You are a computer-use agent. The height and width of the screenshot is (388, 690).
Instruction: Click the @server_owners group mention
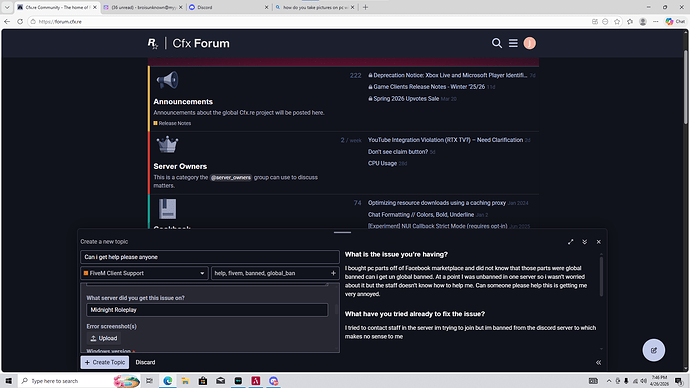[231, 177]
